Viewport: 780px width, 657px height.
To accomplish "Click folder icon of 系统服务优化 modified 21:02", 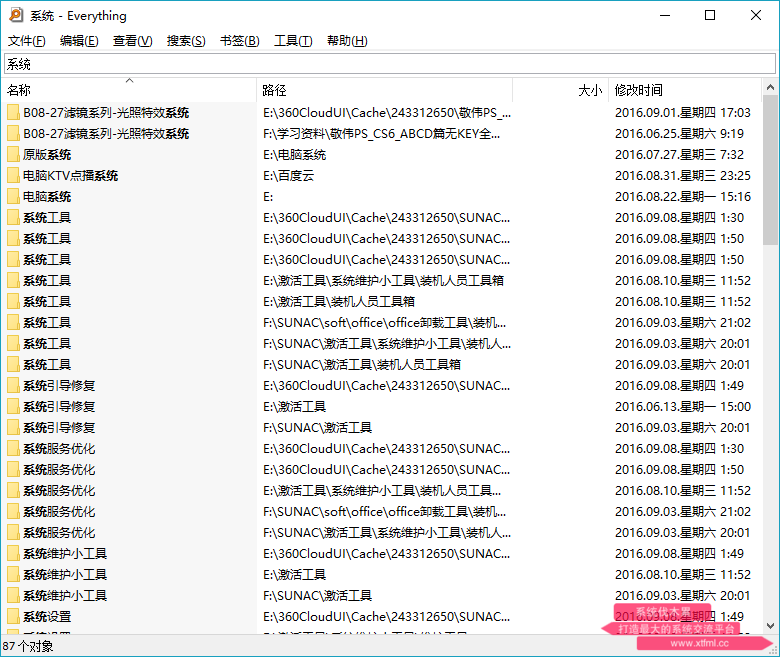I will (x=13, y=511).
